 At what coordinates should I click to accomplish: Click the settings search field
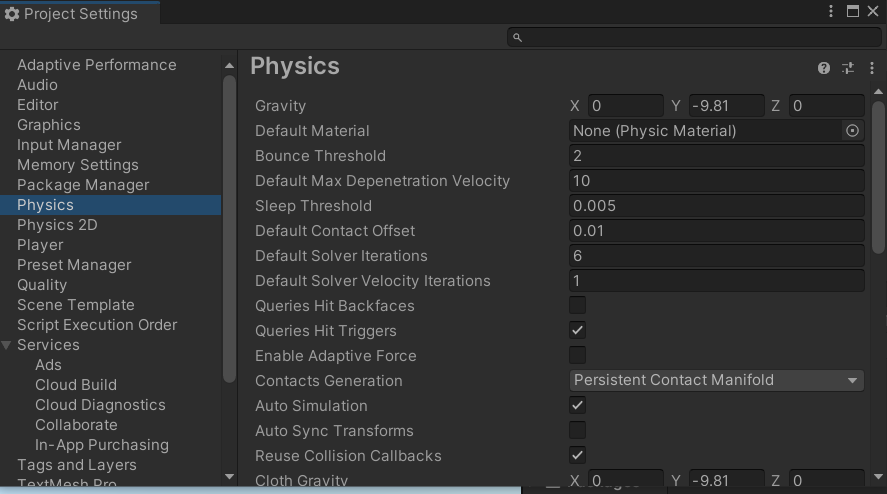(x=694, y=37)
